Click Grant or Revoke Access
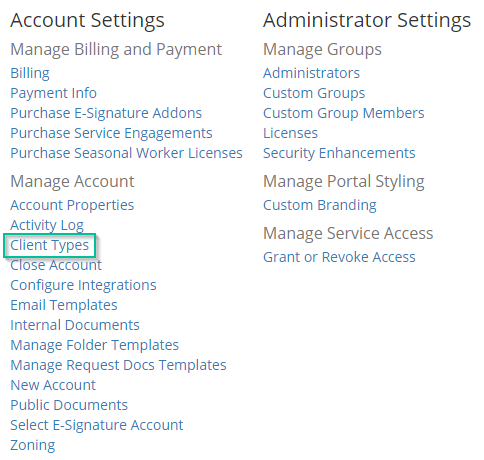The height and width of the screenshot is (460, 484). coord(339,257)
